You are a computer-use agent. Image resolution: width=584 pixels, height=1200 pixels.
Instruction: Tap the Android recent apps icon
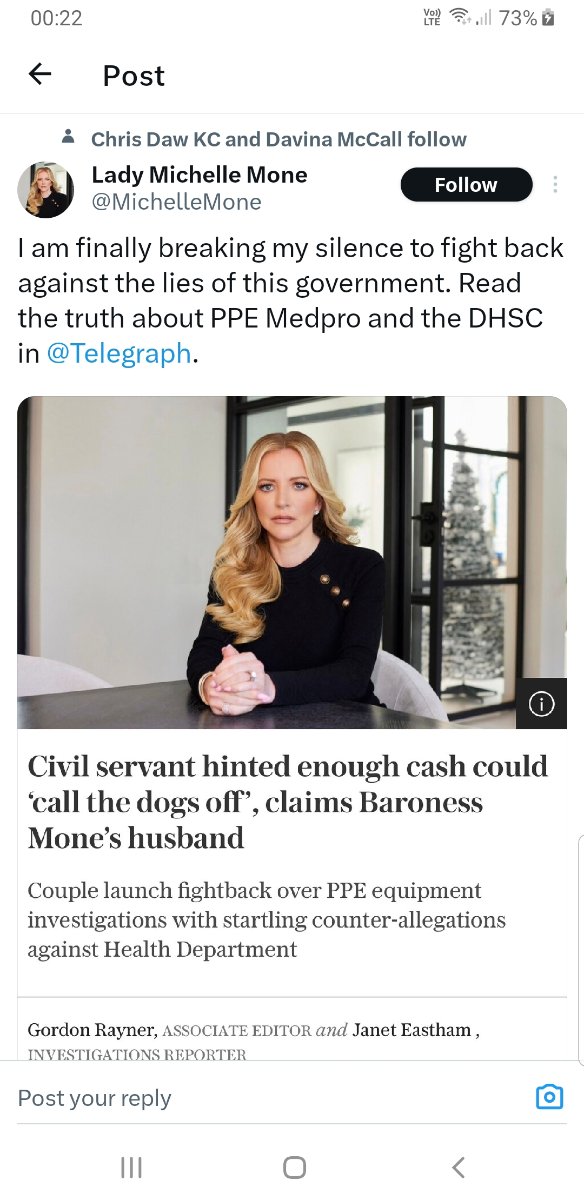coord(131,1167)
